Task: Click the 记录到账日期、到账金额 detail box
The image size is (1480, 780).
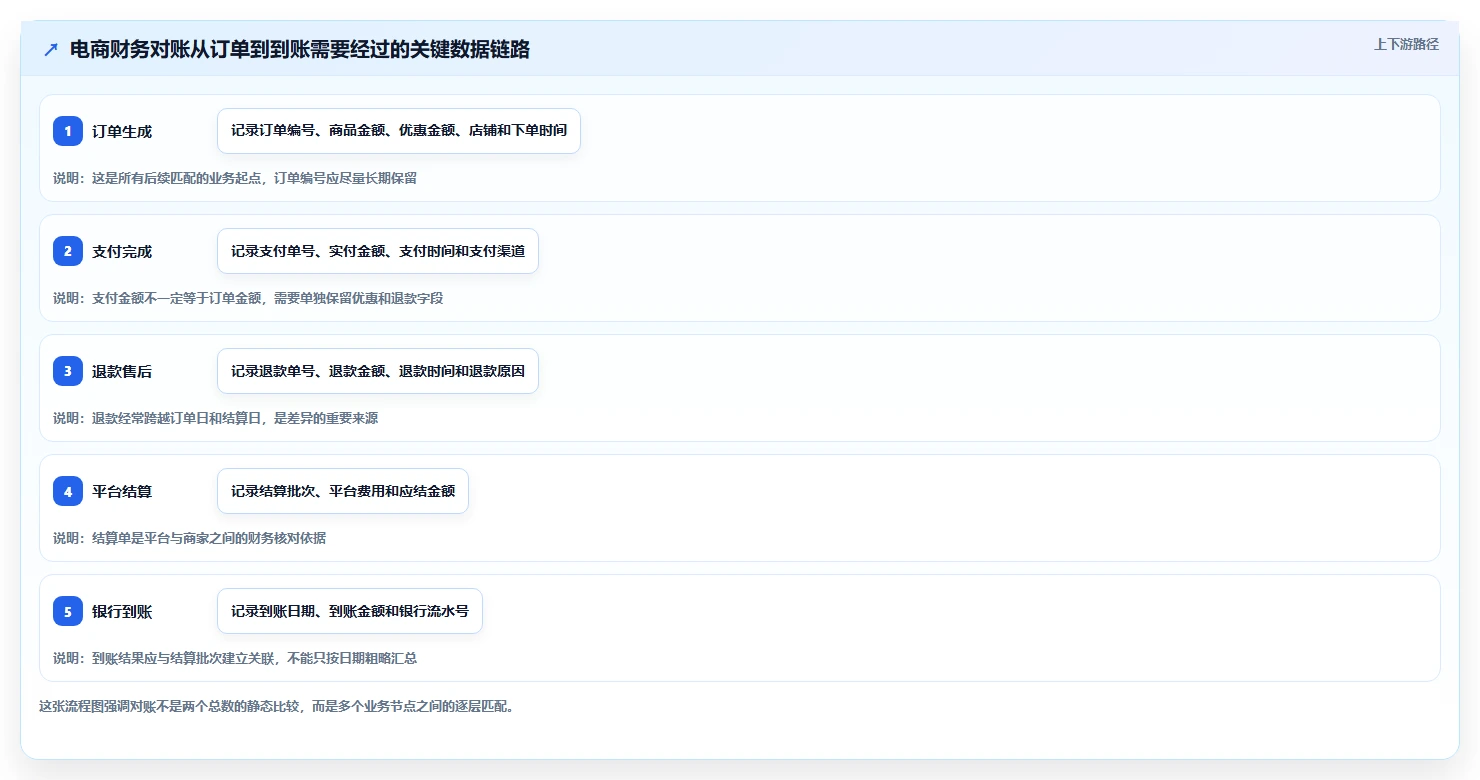Action: pyautogui.click(x=350, y=611)
